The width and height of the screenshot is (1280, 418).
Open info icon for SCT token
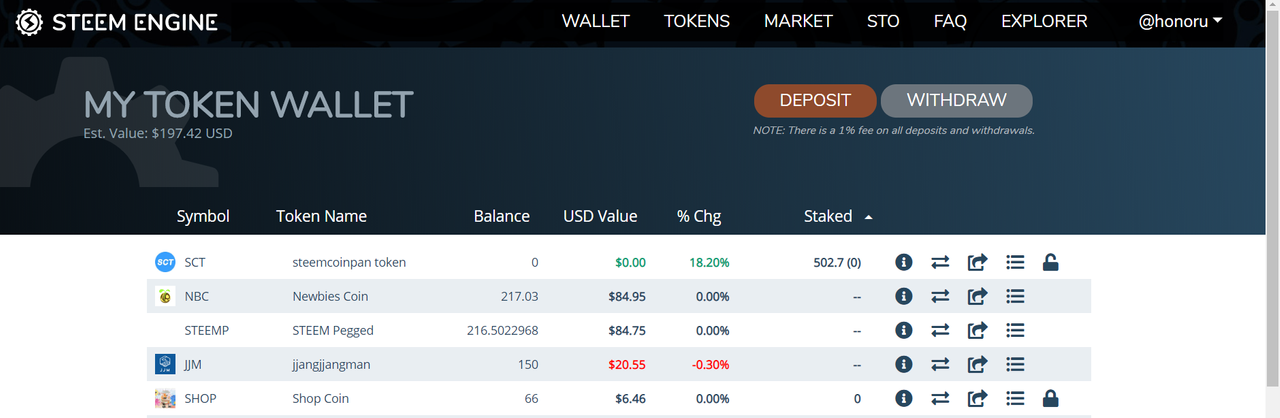click(x=903, y=262)
